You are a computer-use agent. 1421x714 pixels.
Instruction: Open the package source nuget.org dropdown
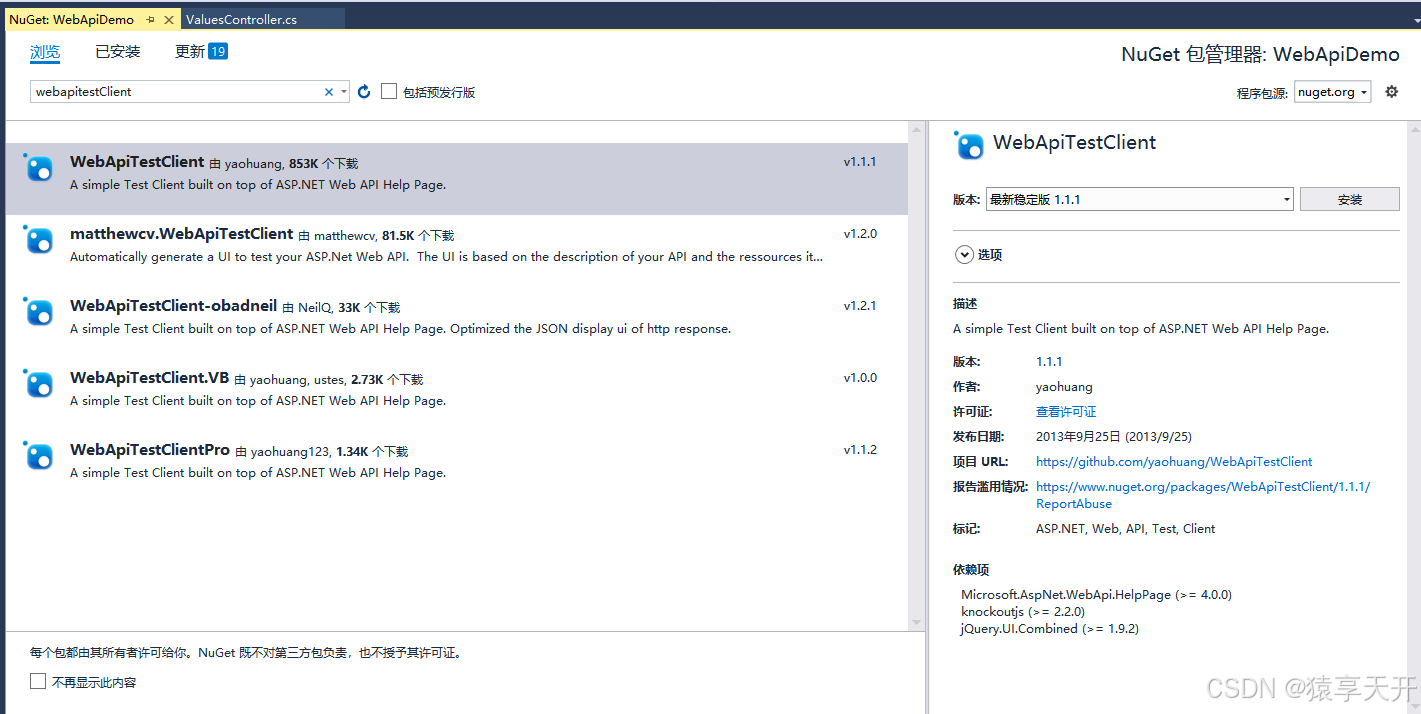coord(1332,92)
